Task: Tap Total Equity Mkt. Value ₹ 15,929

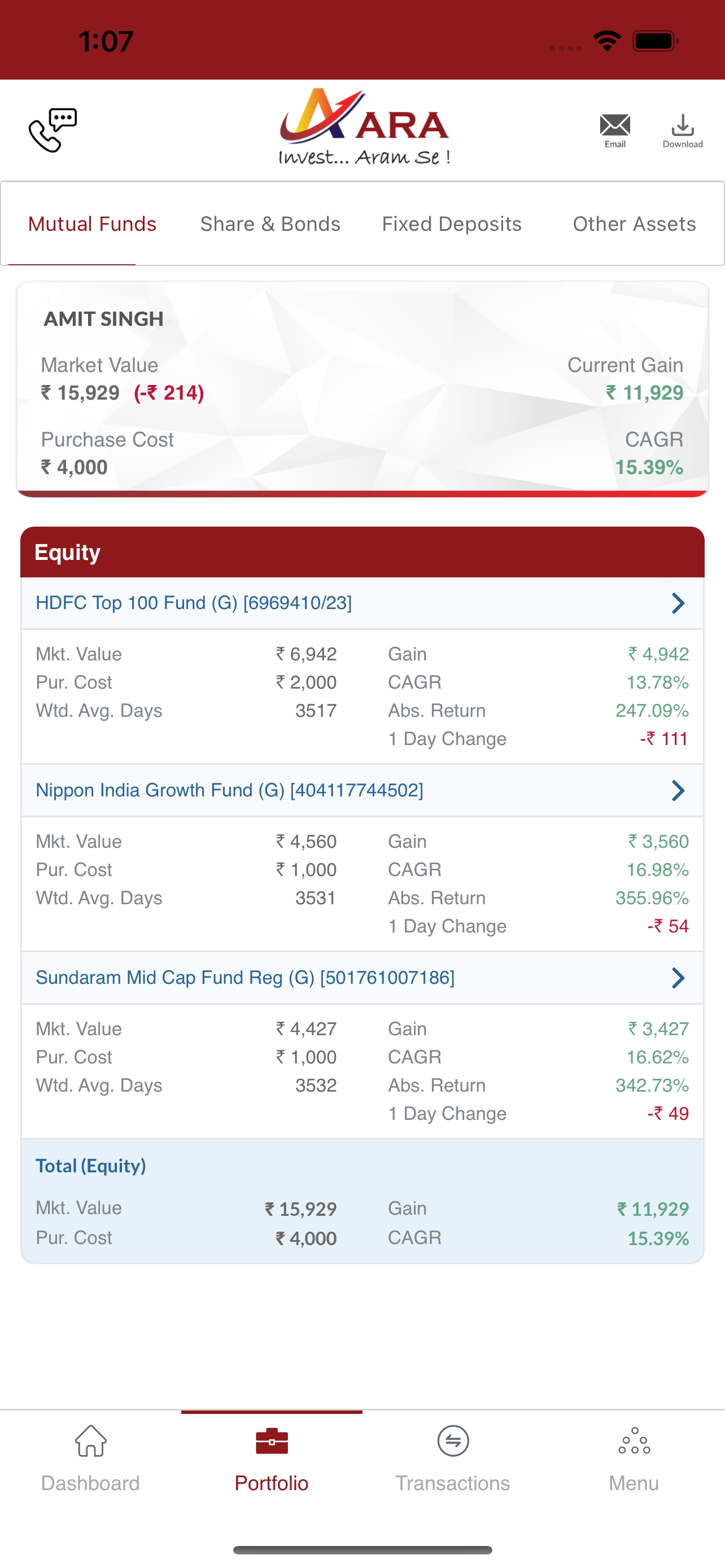Action: click(301, 1210)
